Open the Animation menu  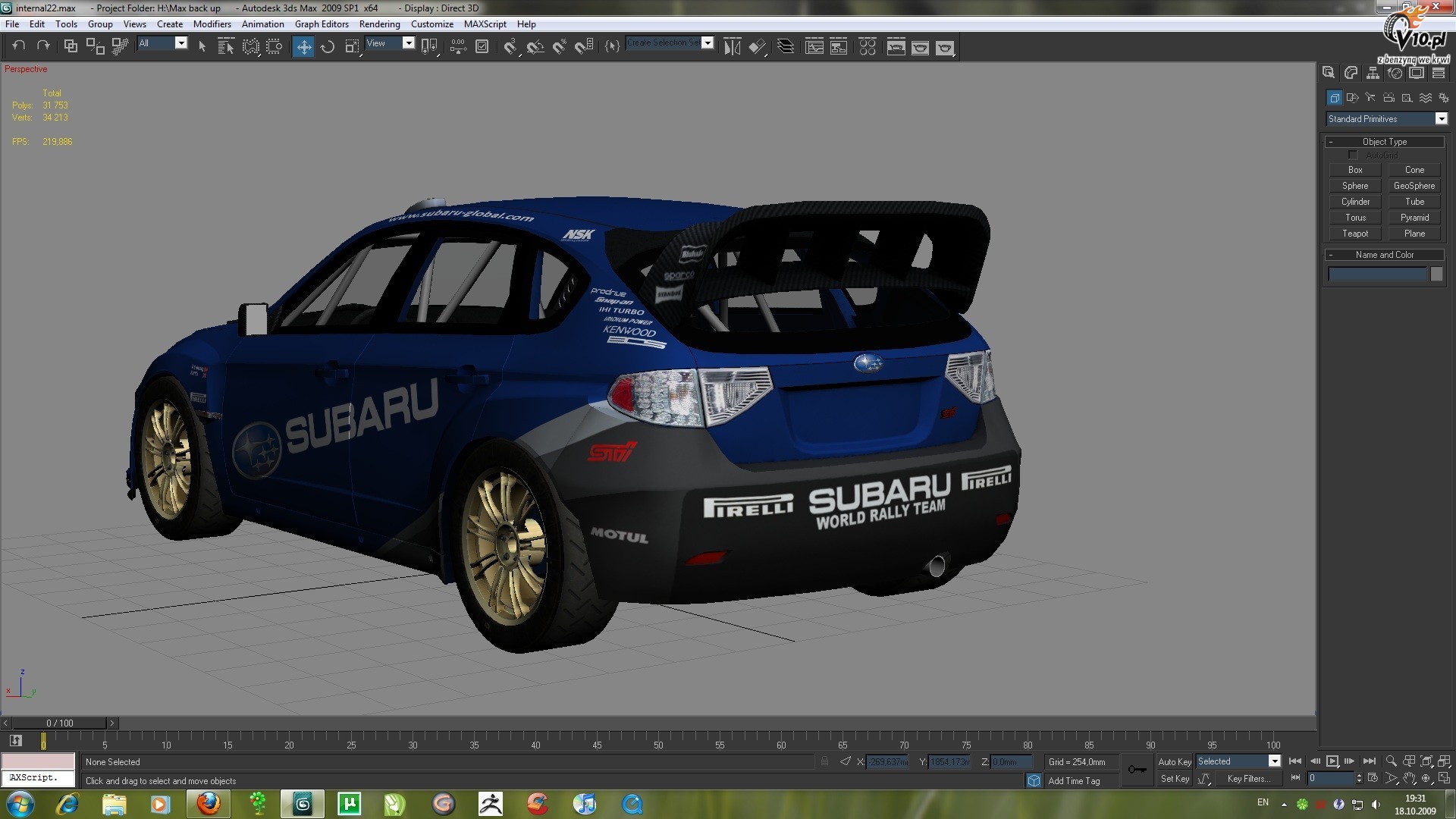(262, 24)
